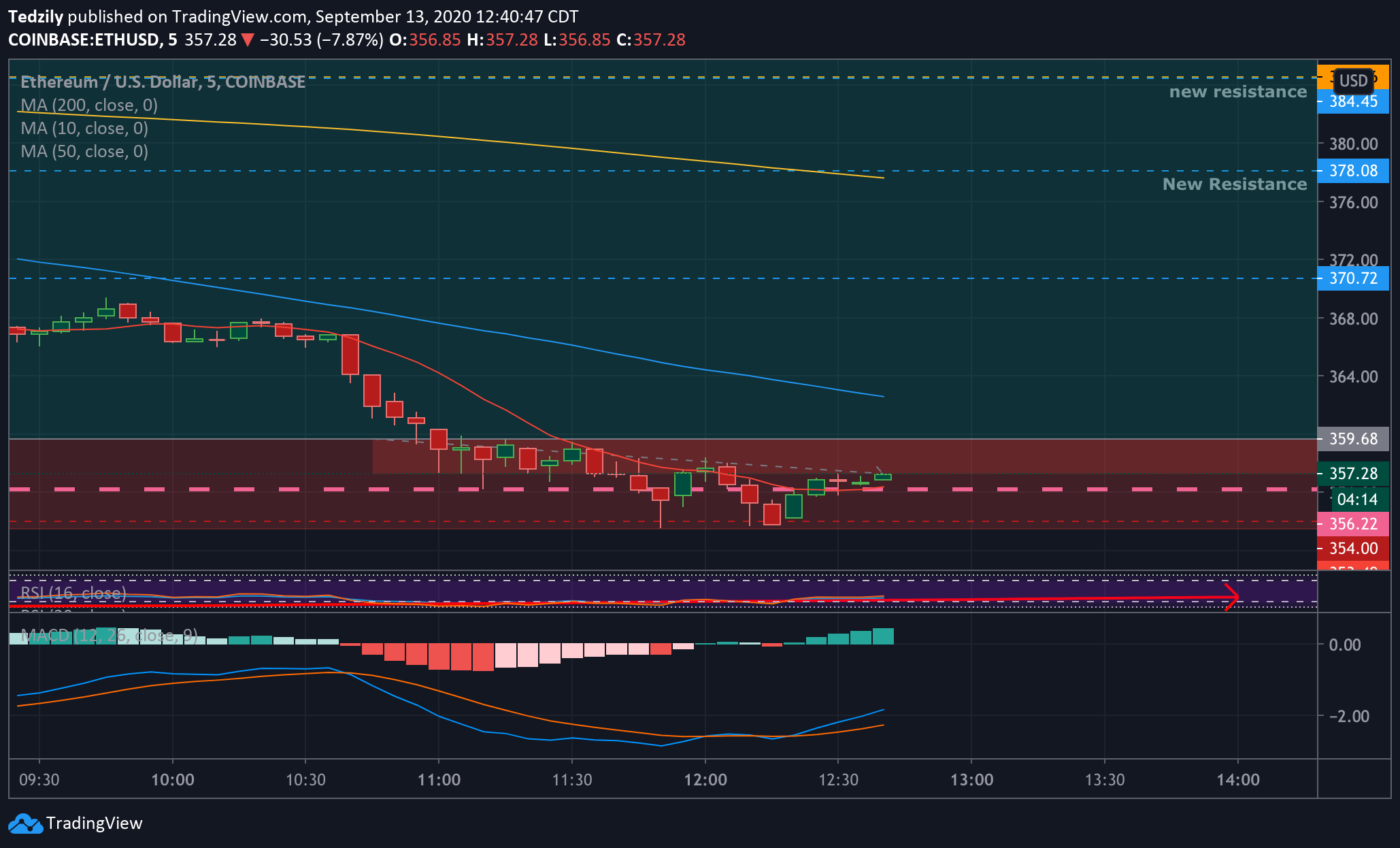Click the Tedzily author name
Image resolution: width=1400 pixels, height=848 pixels.
click(x=36, y=17)
